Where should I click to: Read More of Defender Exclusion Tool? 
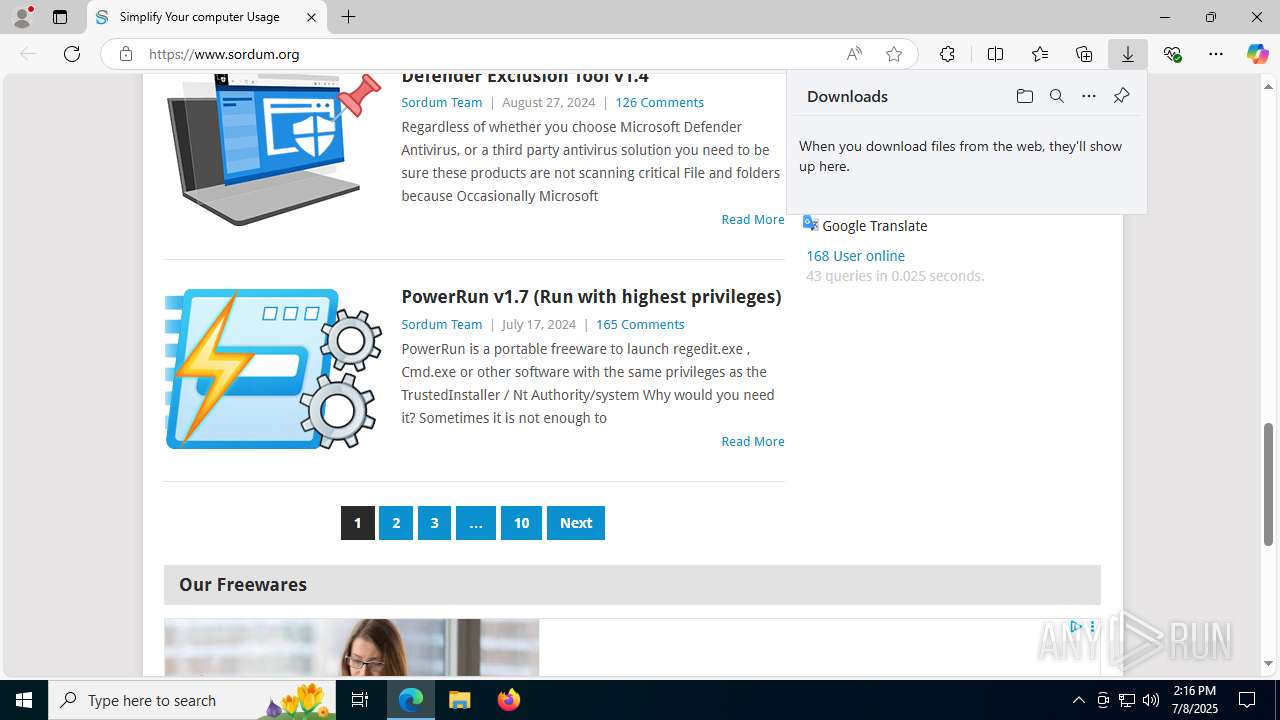(753, 219)
